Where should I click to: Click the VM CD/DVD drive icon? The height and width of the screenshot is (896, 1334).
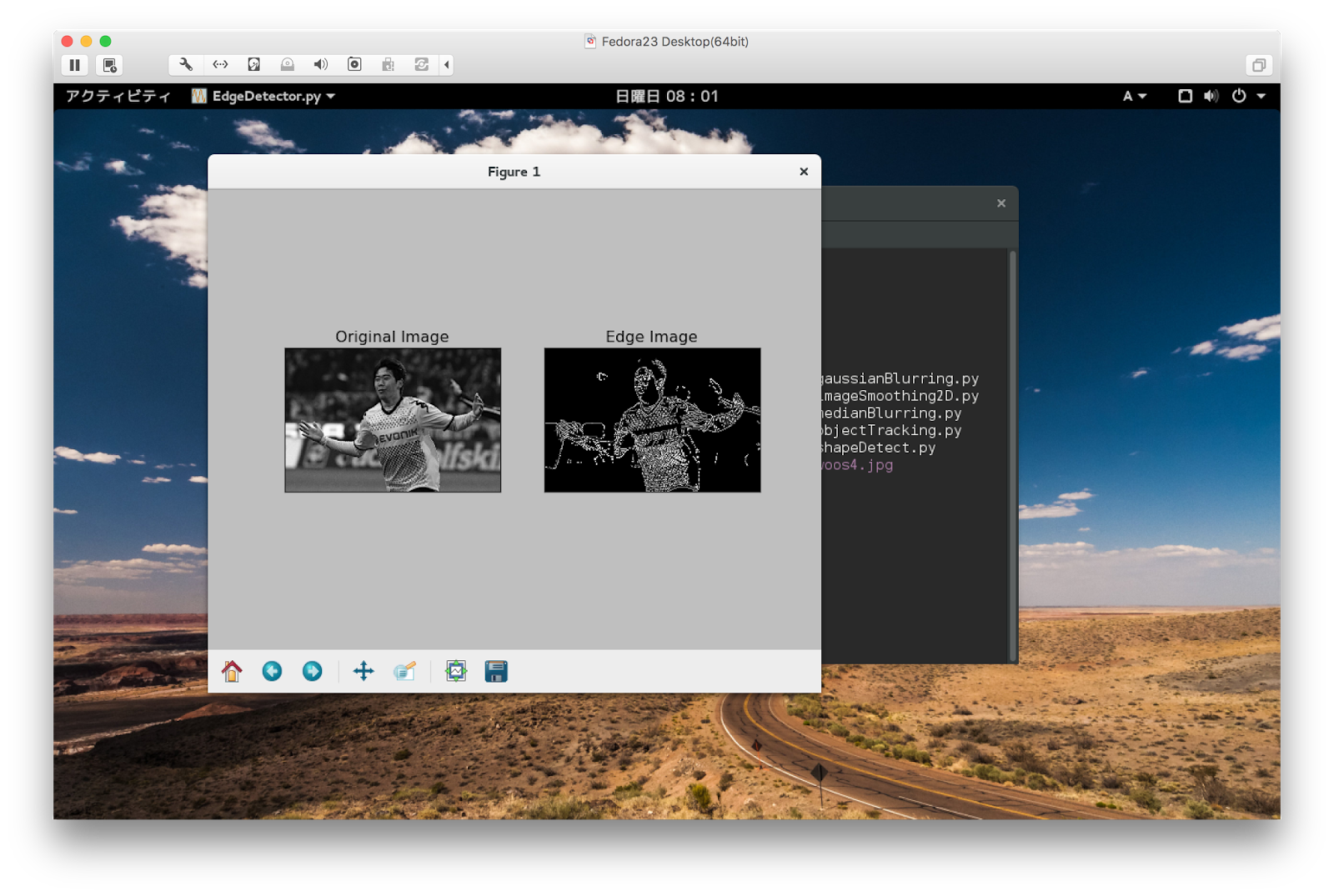coord(287,64)
